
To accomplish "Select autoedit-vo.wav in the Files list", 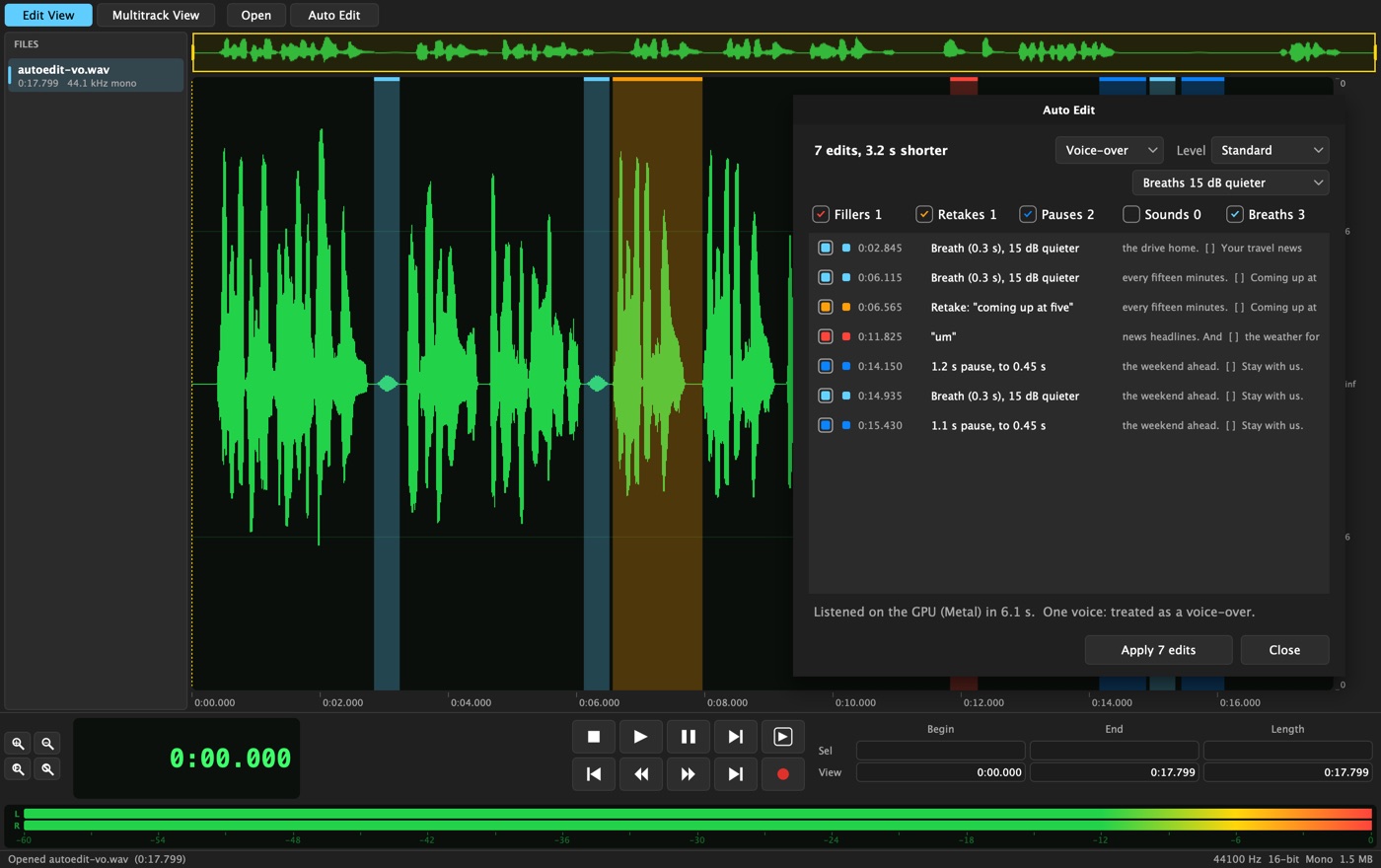I will (96, 76).
